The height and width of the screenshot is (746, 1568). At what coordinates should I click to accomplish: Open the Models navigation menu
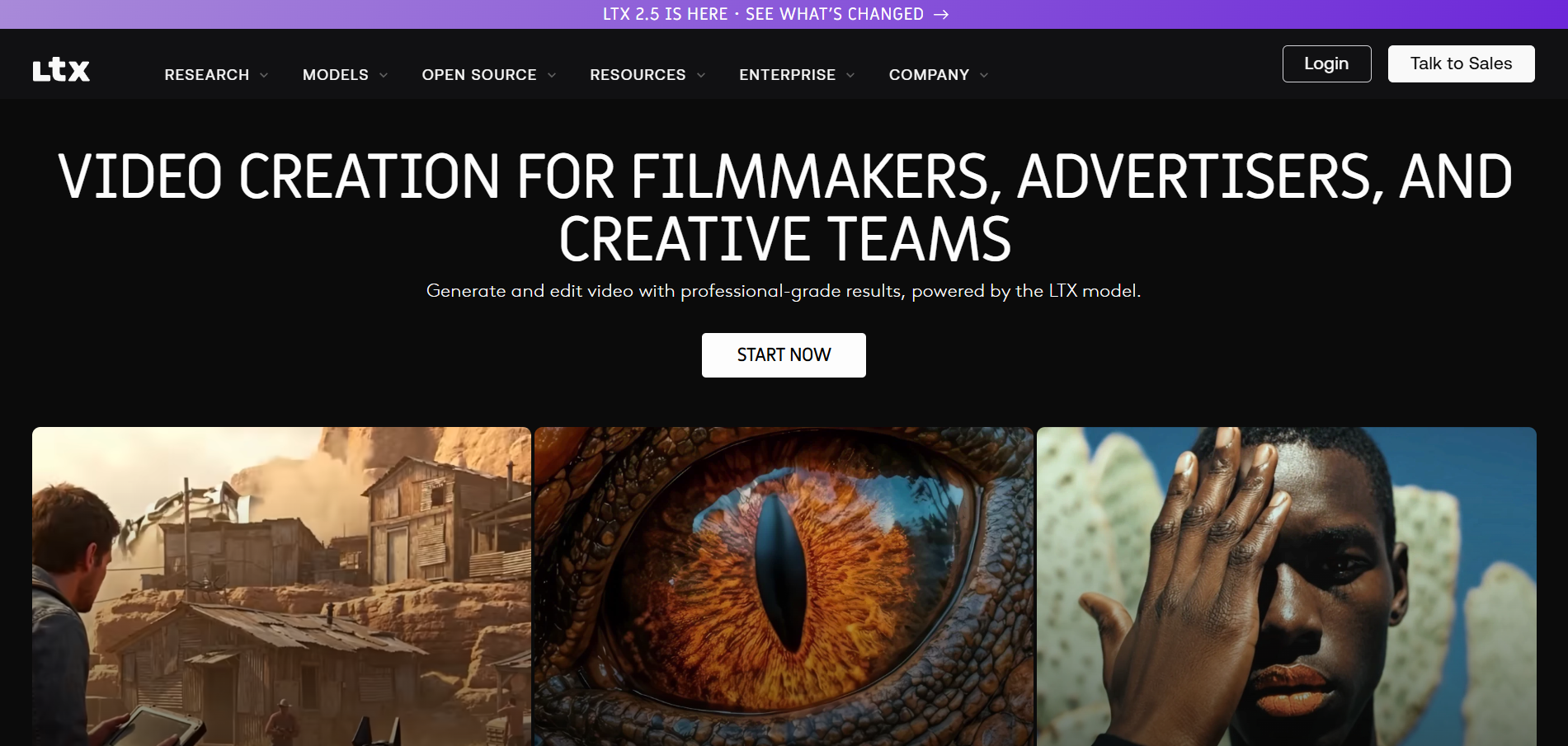click(336, 75)
